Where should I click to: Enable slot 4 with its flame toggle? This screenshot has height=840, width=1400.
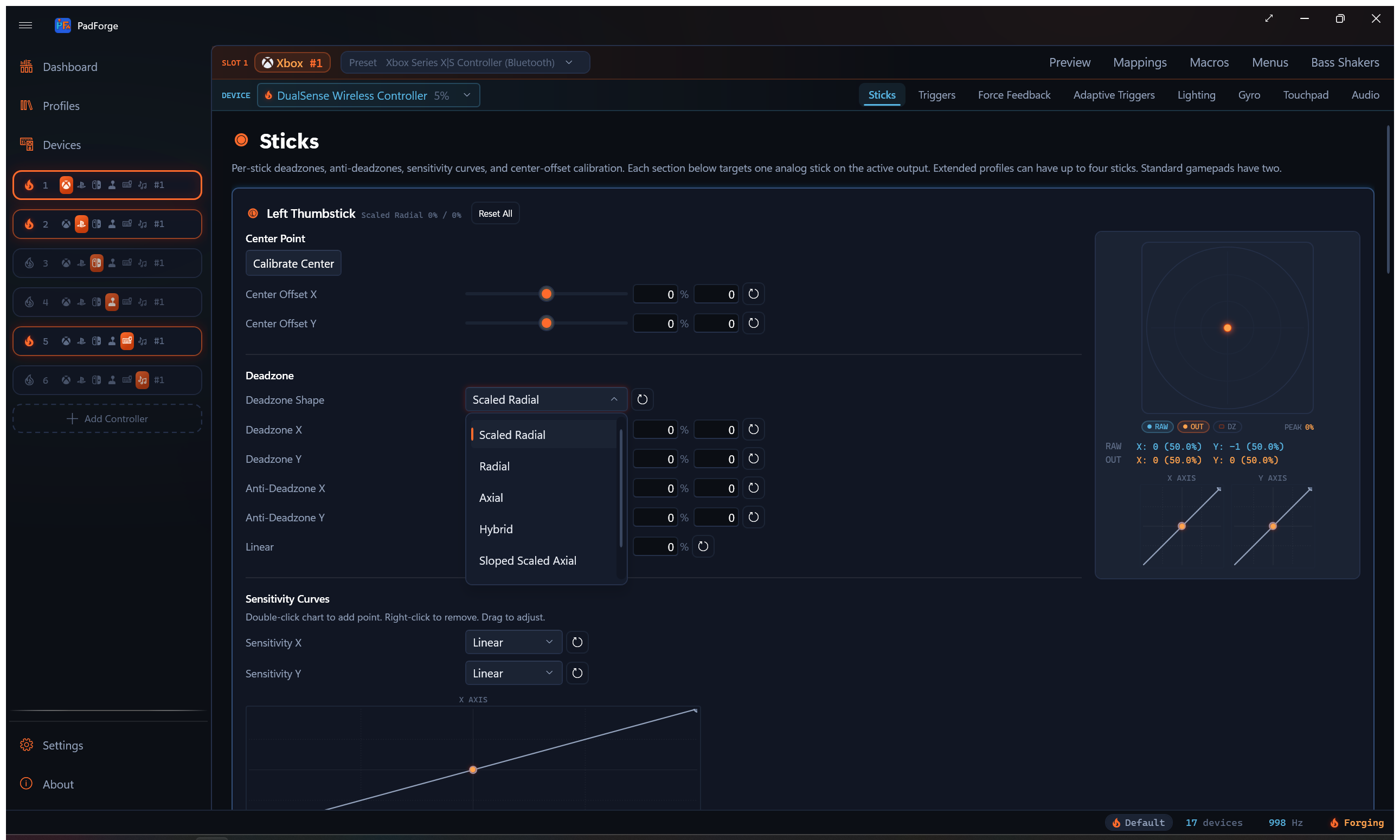point(29,302)
